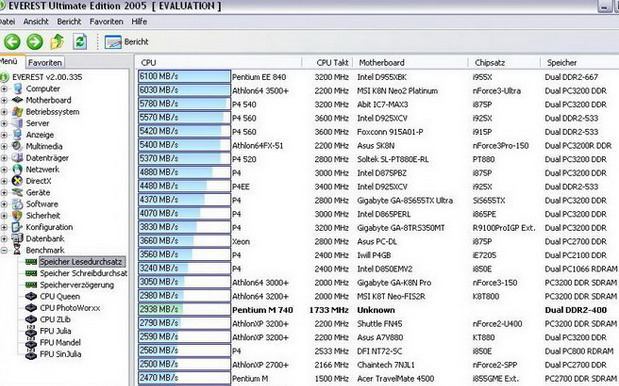Viewport: 619px width, 386px height.
Task: Click the EVEREST v2.00.335 root icon
Action: point(4,77)
